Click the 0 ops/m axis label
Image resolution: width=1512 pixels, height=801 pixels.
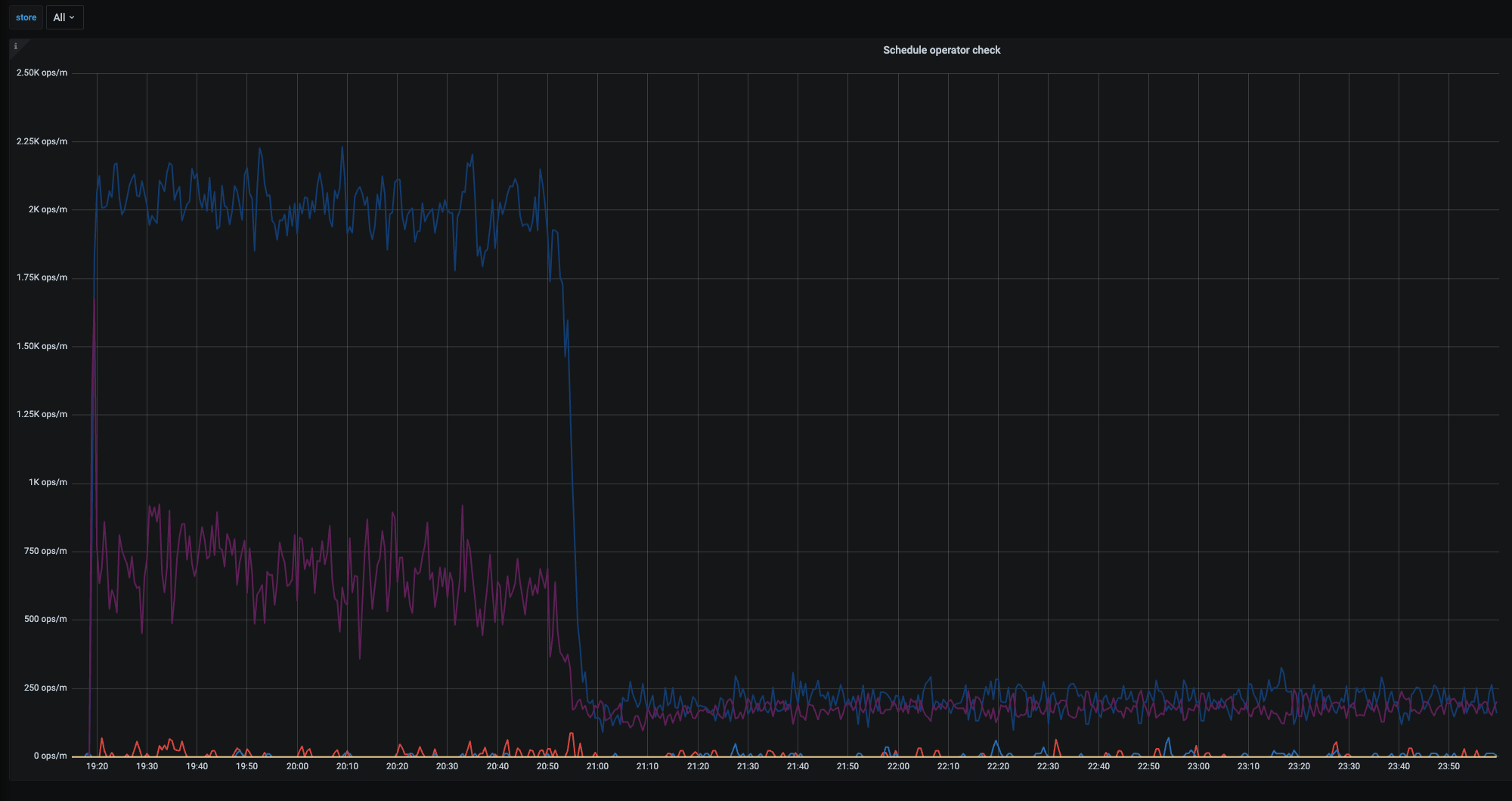point(50,756)
